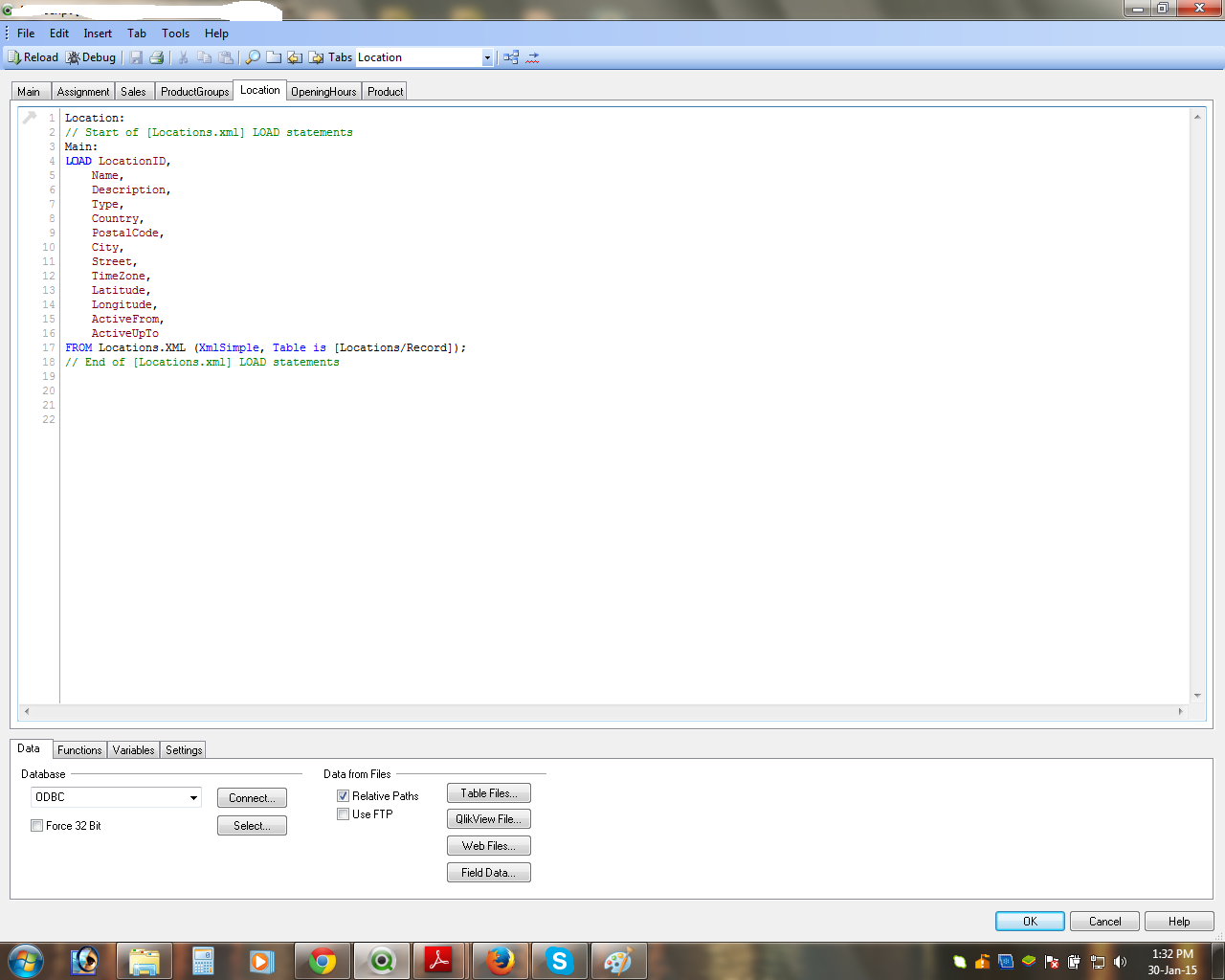The image size is (1225, 980).
Task: Print the script with the printer icon
Action: (x=157, y=57)
